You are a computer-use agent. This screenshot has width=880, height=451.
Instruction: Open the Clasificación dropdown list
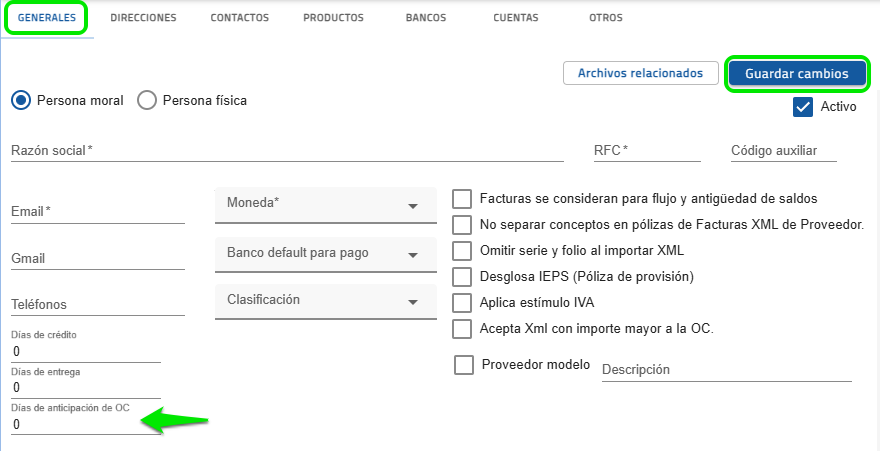pos(325,300)
